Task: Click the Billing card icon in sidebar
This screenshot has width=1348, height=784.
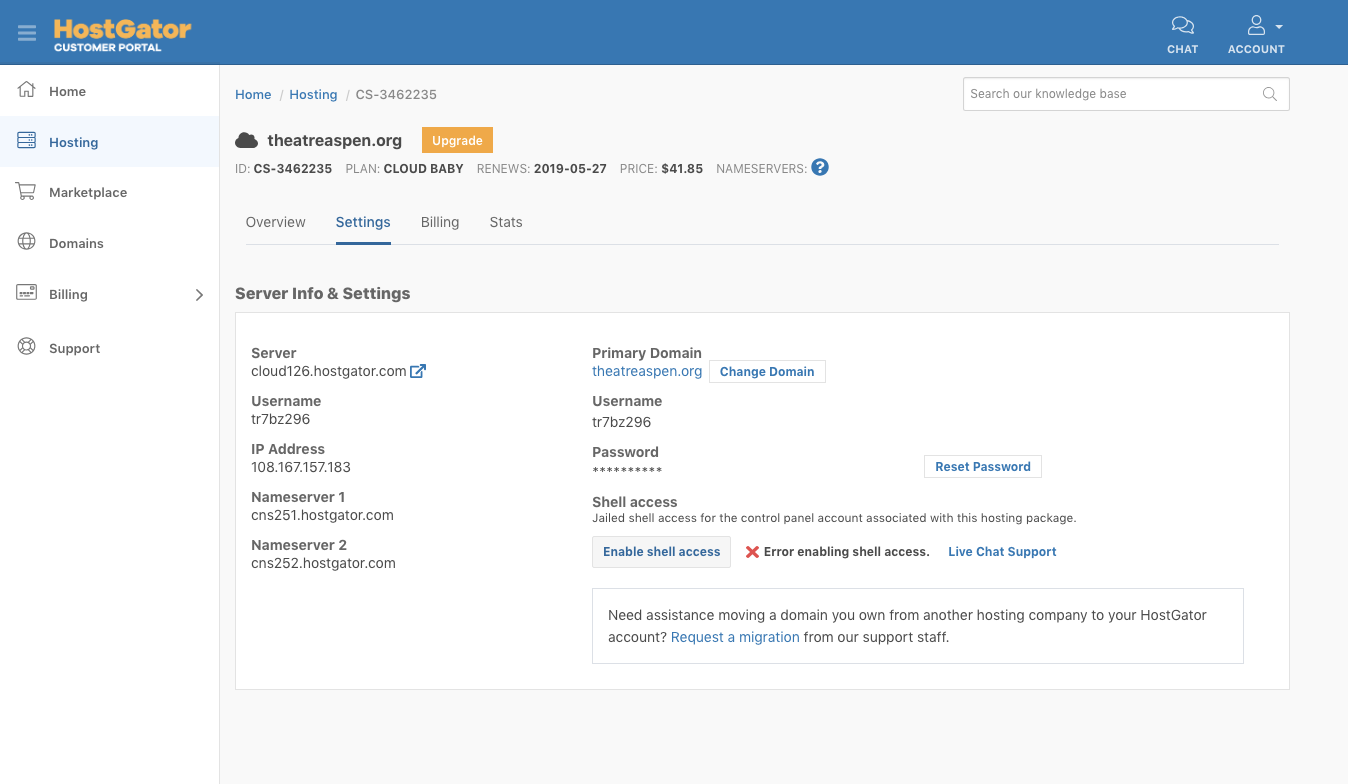Action: 27,293
